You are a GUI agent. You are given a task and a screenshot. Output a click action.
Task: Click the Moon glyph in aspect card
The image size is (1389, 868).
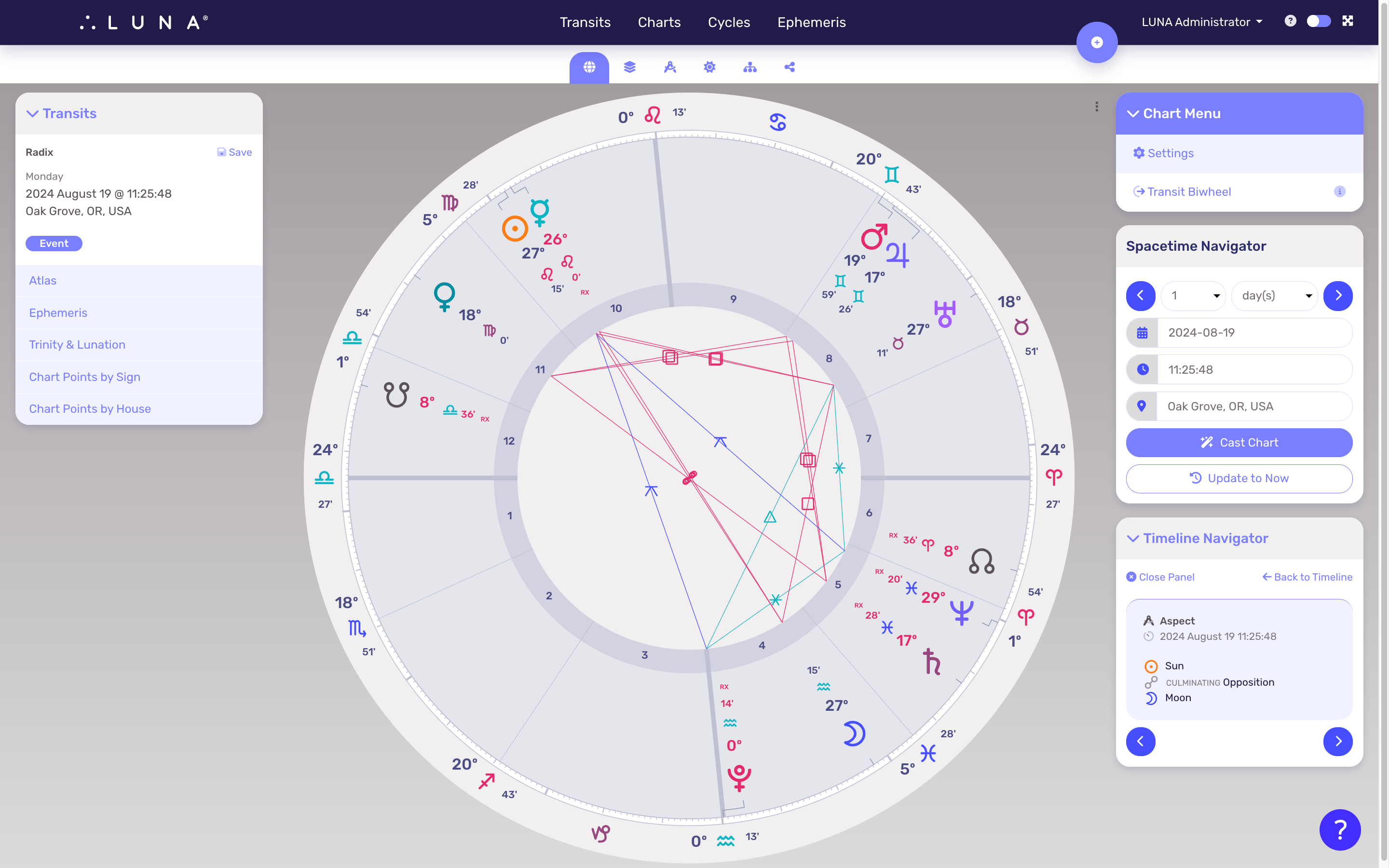1151,698
